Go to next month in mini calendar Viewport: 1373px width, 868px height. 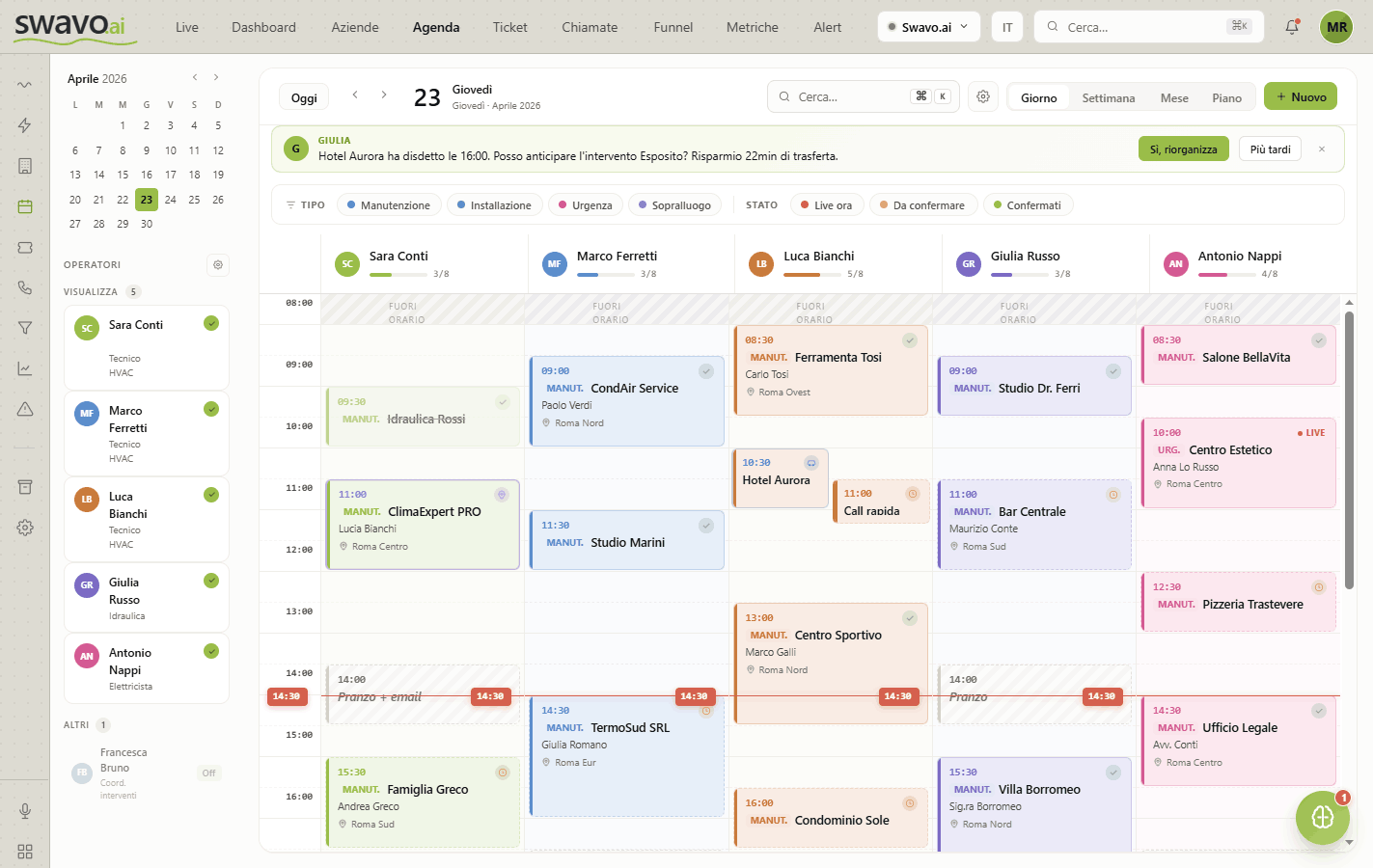pyautogui.click(x=216, y=77)
